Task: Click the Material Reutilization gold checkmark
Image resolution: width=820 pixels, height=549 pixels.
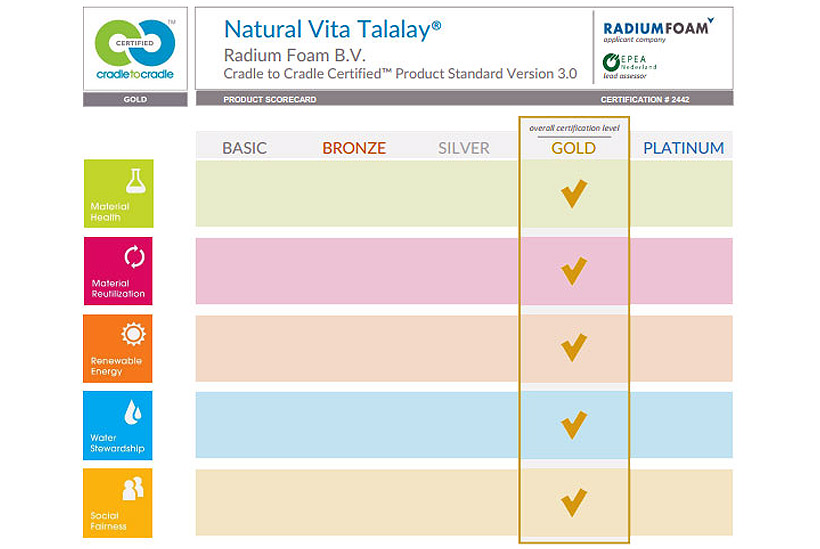Action: click(574, 270)
